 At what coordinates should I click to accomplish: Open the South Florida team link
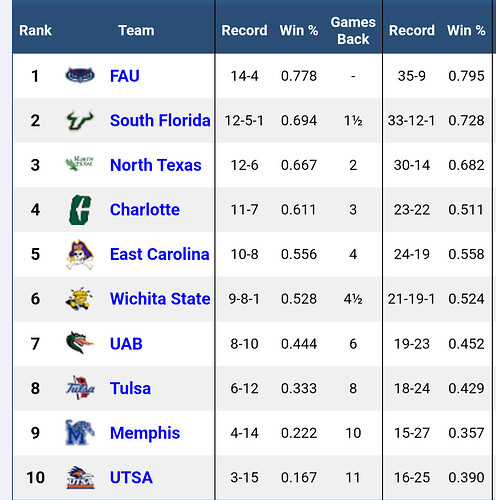click(x=160, y=120)
